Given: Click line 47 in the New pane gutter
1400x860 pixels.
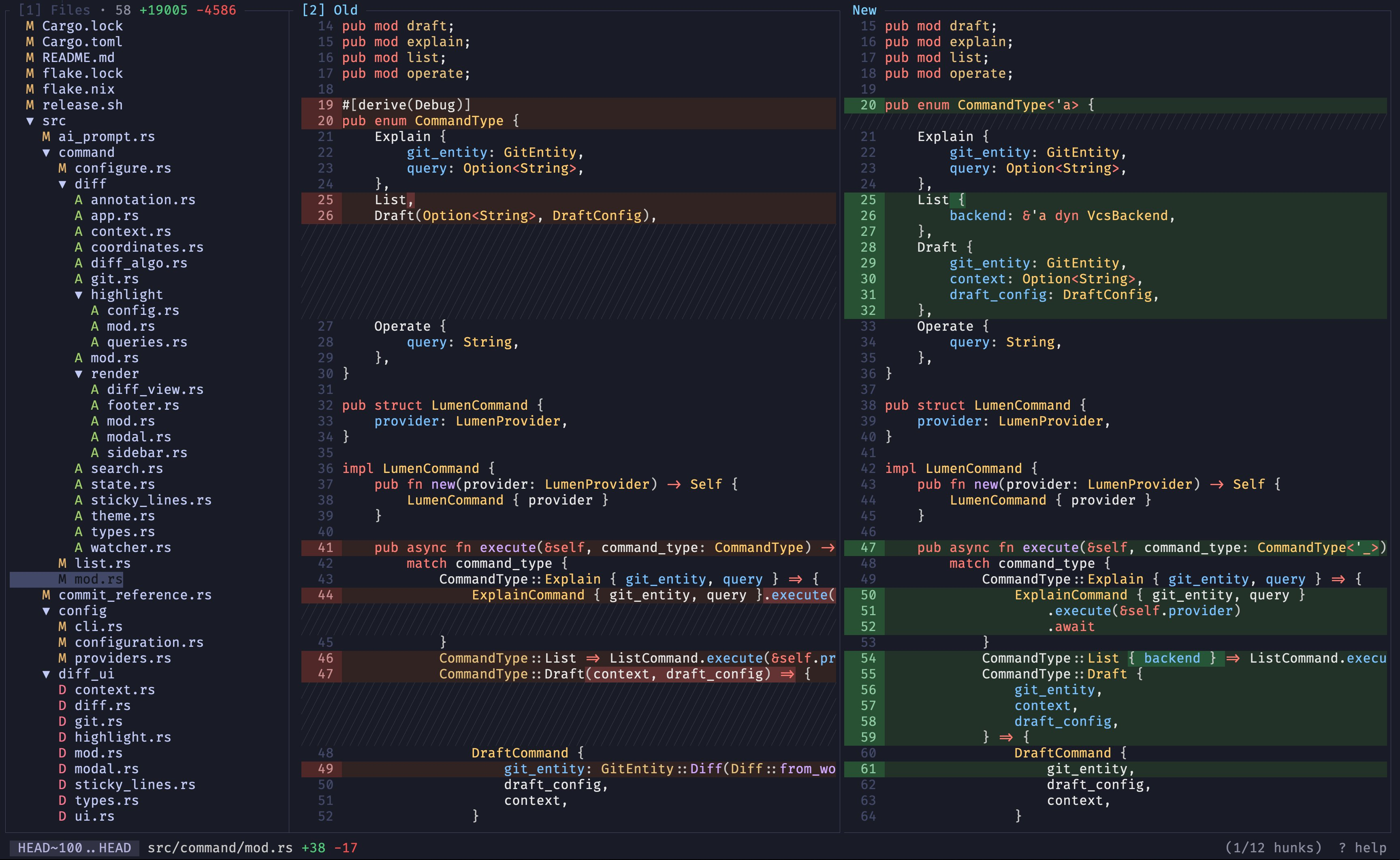Looking at the screenshot, I should (868, 548).
